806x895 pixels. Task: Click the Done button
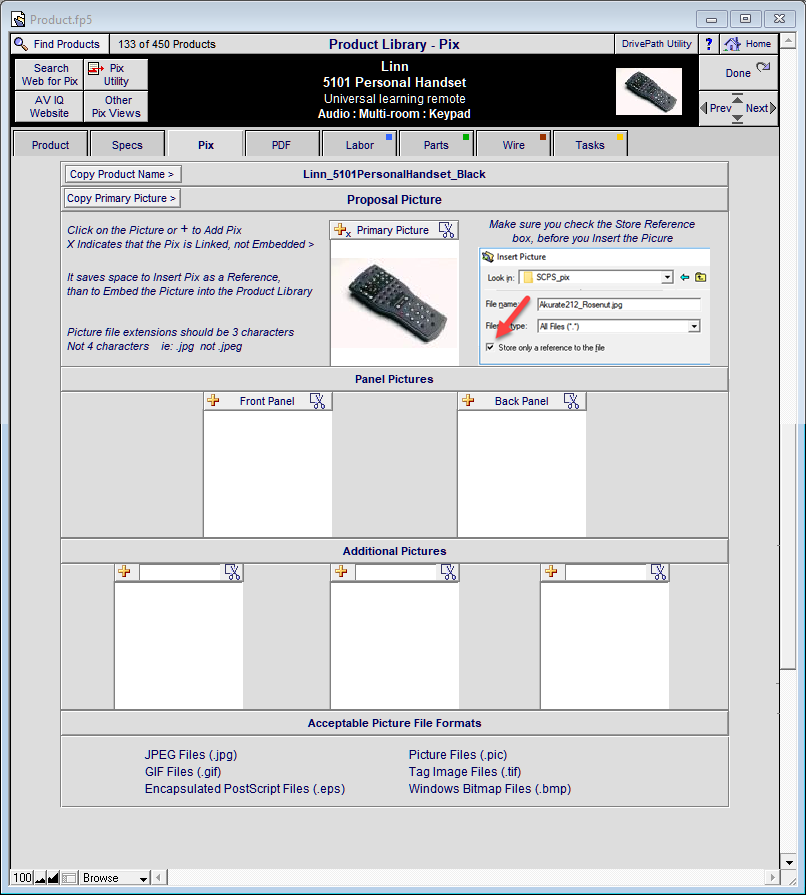coord(738,72)
